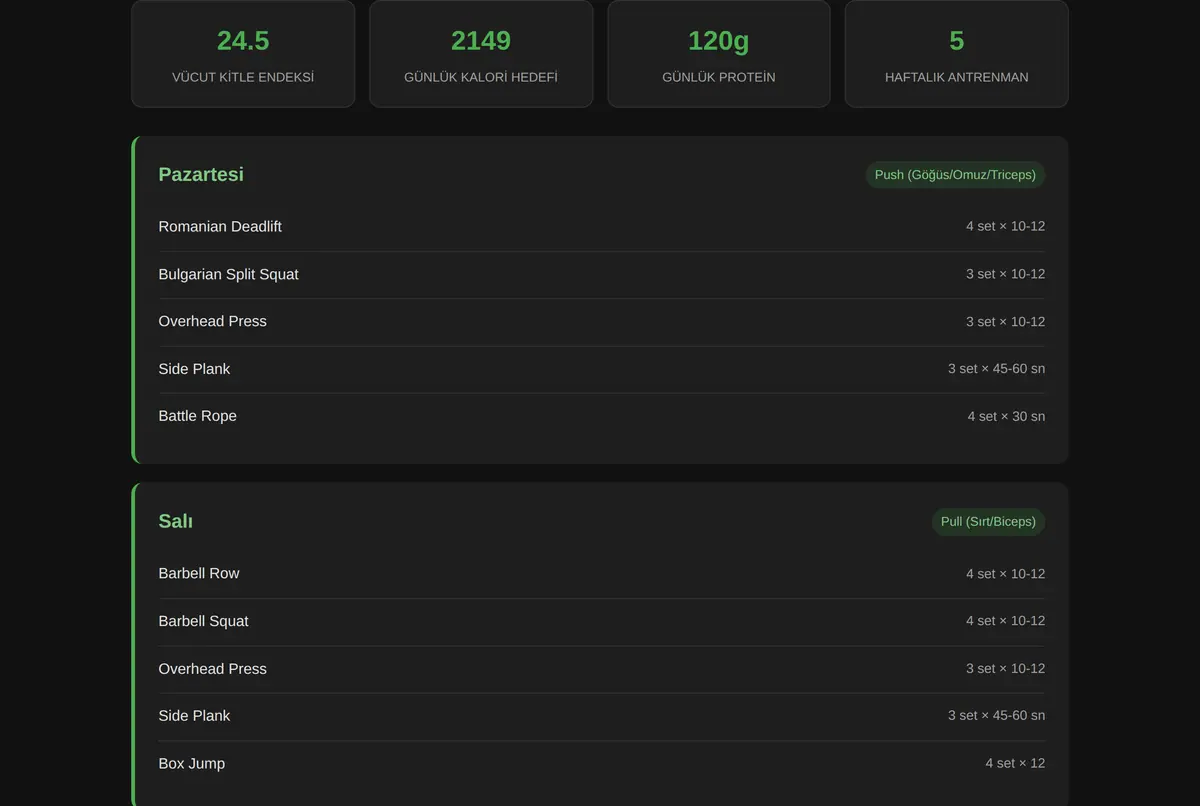The image size is (1200, 806).
Task: Click the set count beside Barbell Row
Action: pyautogui.click(x=1005, y=574)
